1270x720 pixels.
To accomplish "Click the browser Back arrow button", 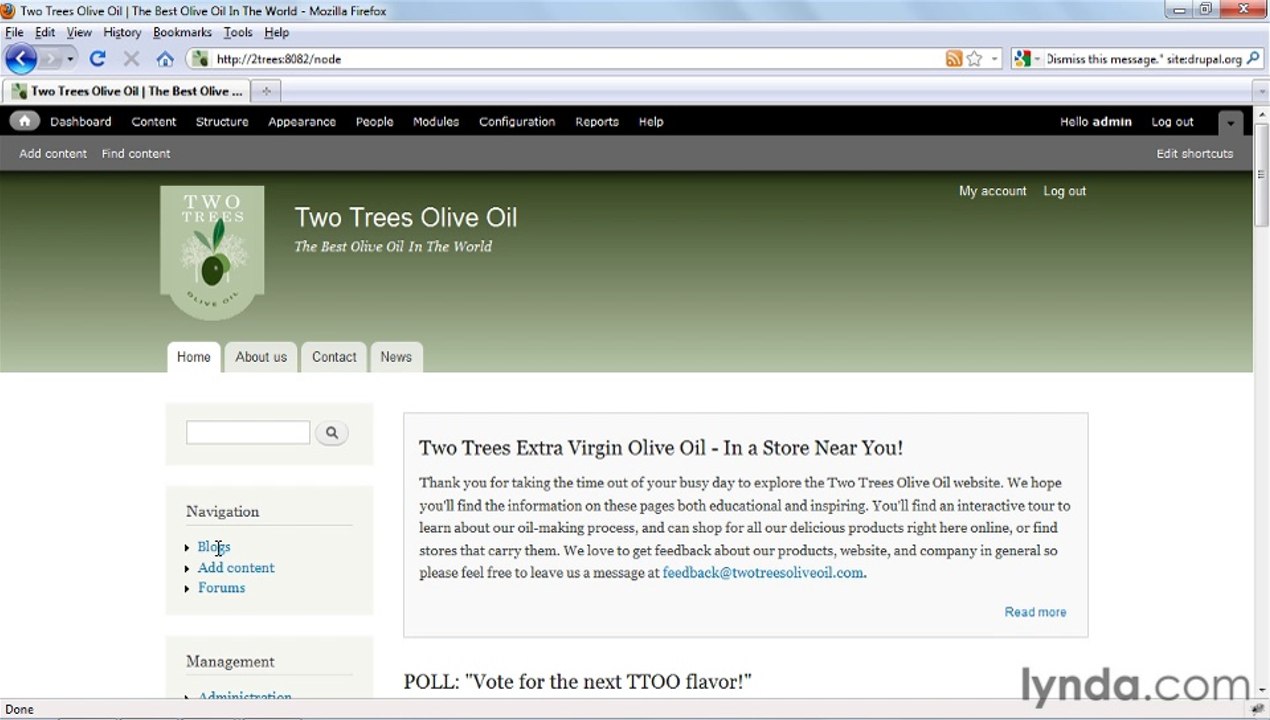I will (21, 59).
